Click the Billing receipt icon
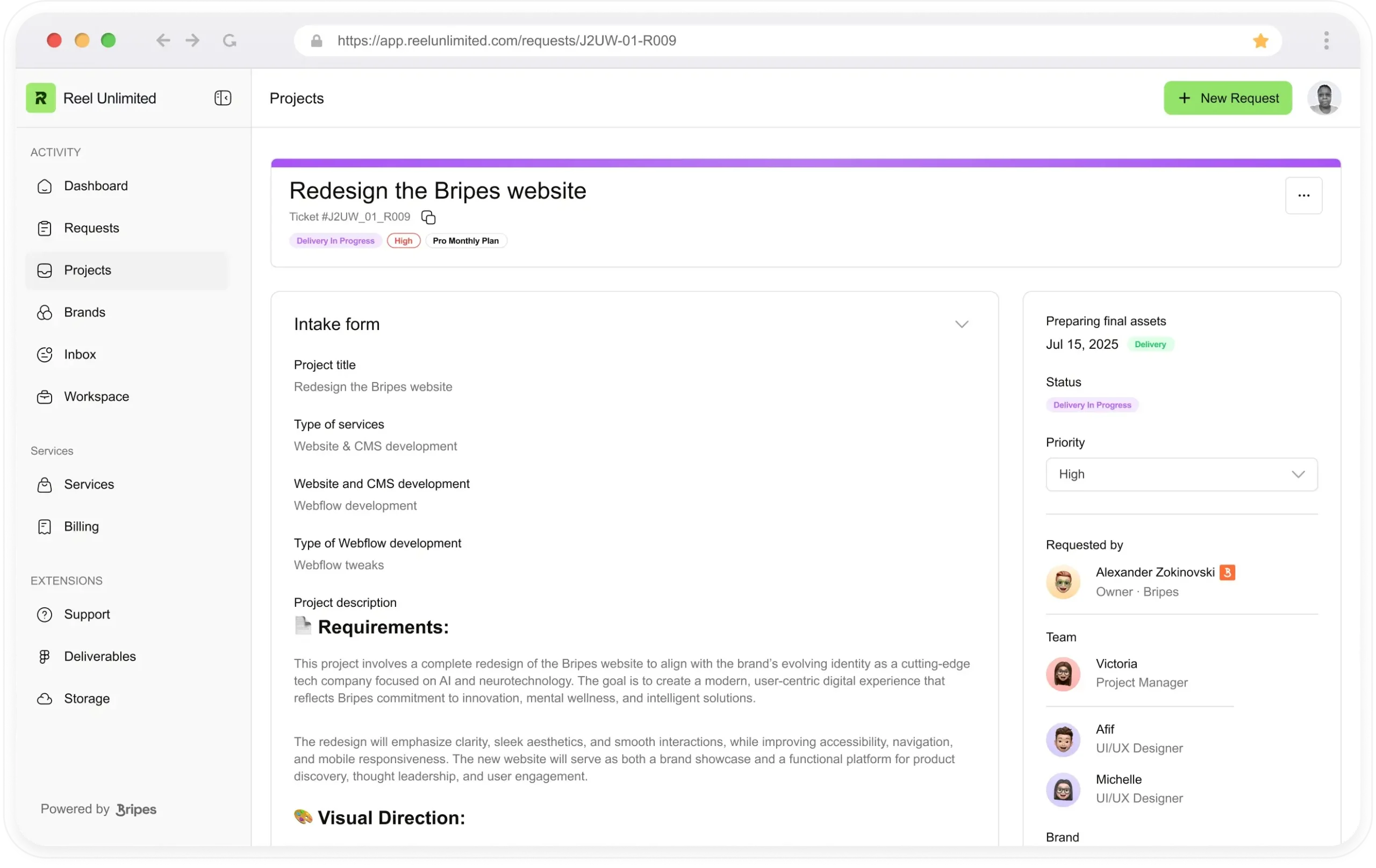1376x868 pixels. click(45, 527)
